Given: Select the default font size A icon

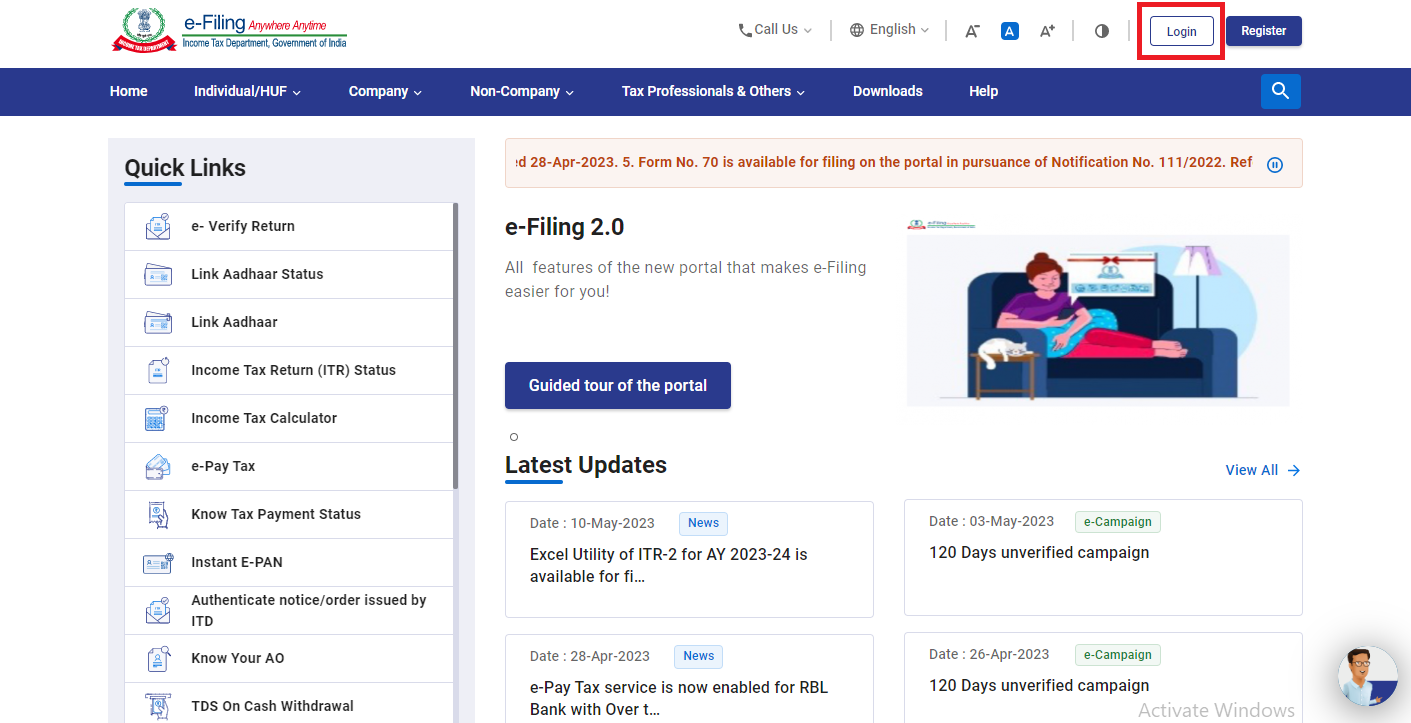Looking at the screenshot, I should [x=1010, y=31].
